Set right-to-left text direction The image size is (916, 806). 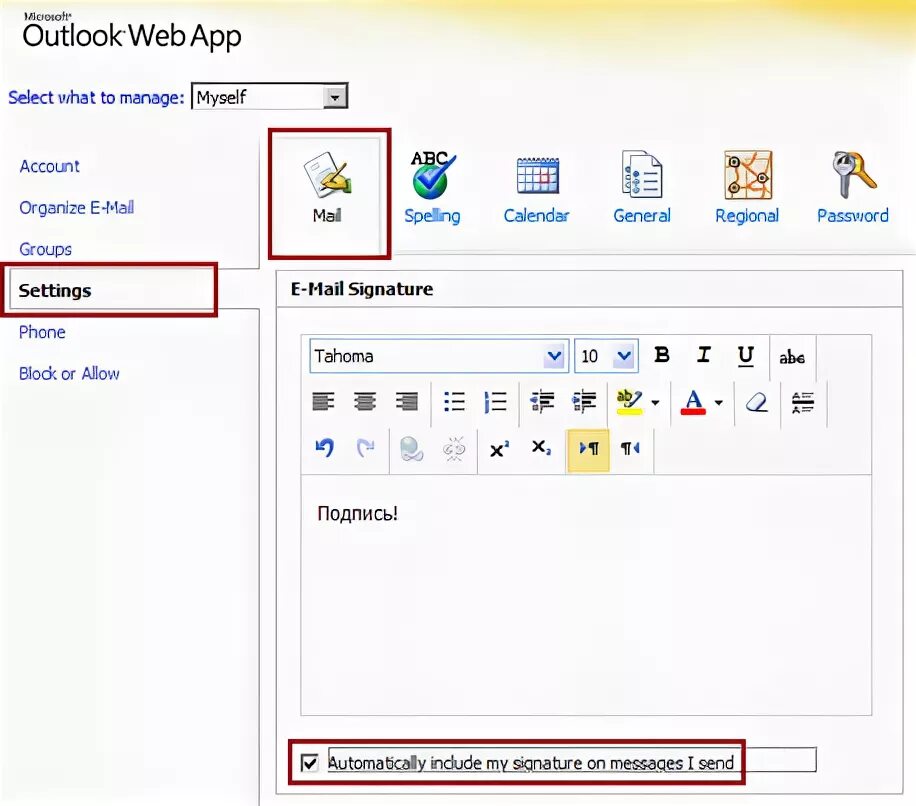tap(630, 448)
